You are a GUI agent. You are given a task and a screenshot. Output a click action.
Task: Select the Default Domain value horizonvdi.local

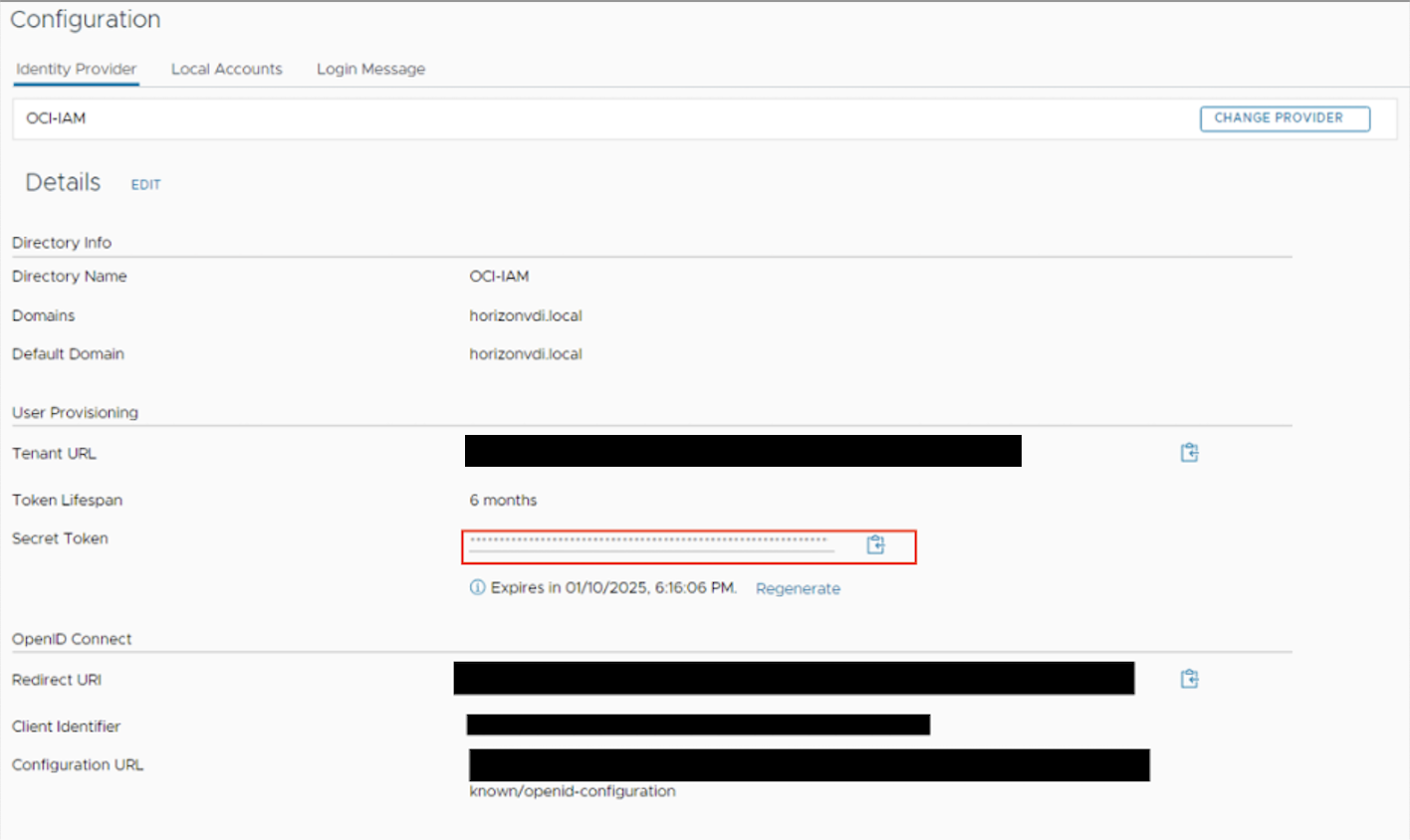(x=526, y=353)
